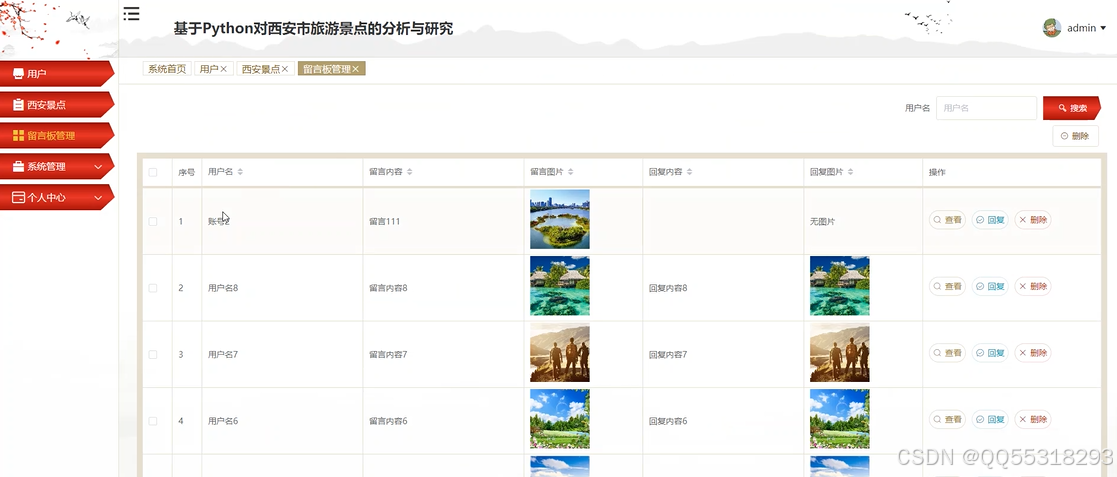
Task: Sort by the 回复内容 column arrows
Action: (690, 172)
